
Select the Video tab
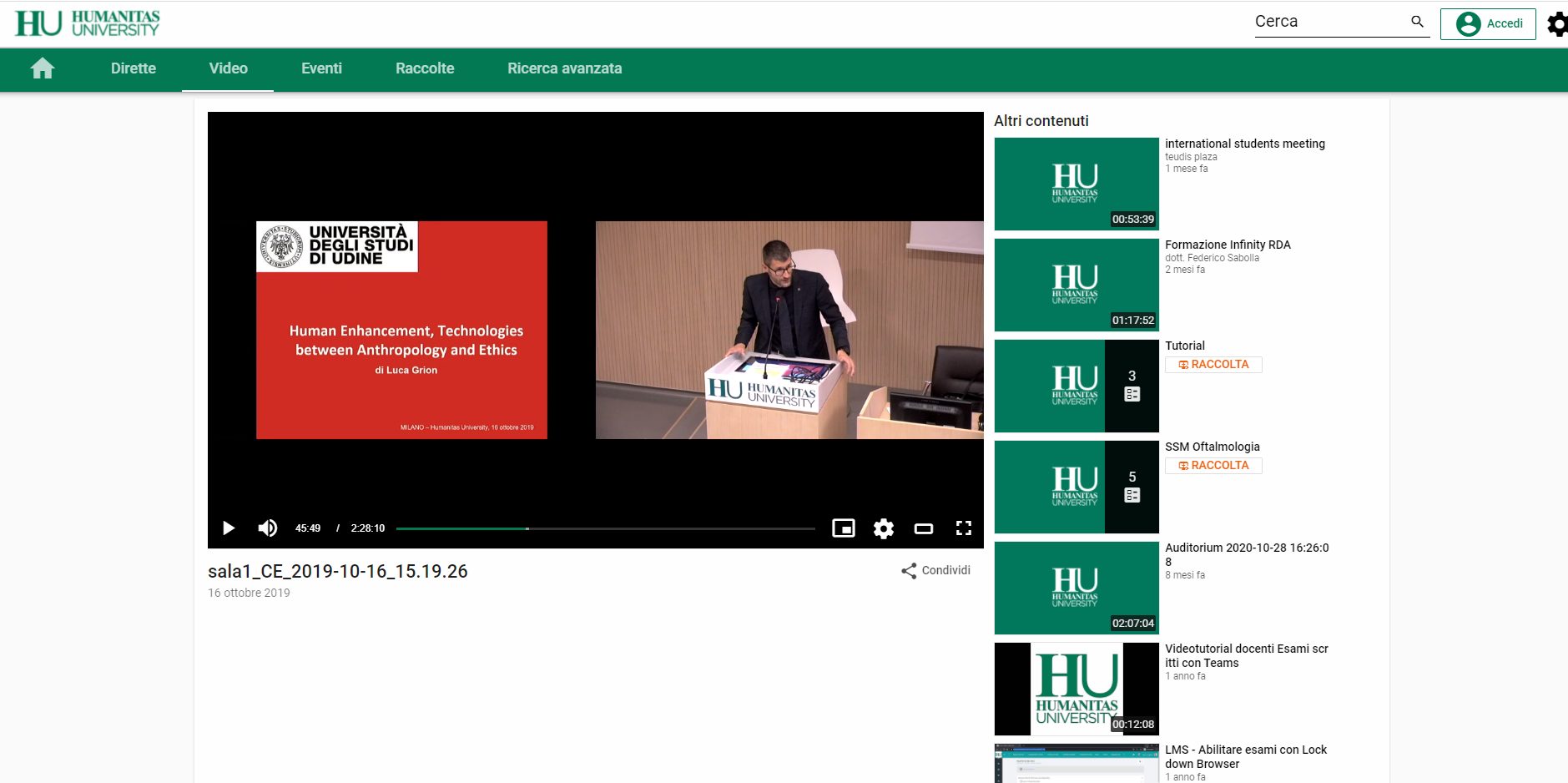(x=228, y=68)
